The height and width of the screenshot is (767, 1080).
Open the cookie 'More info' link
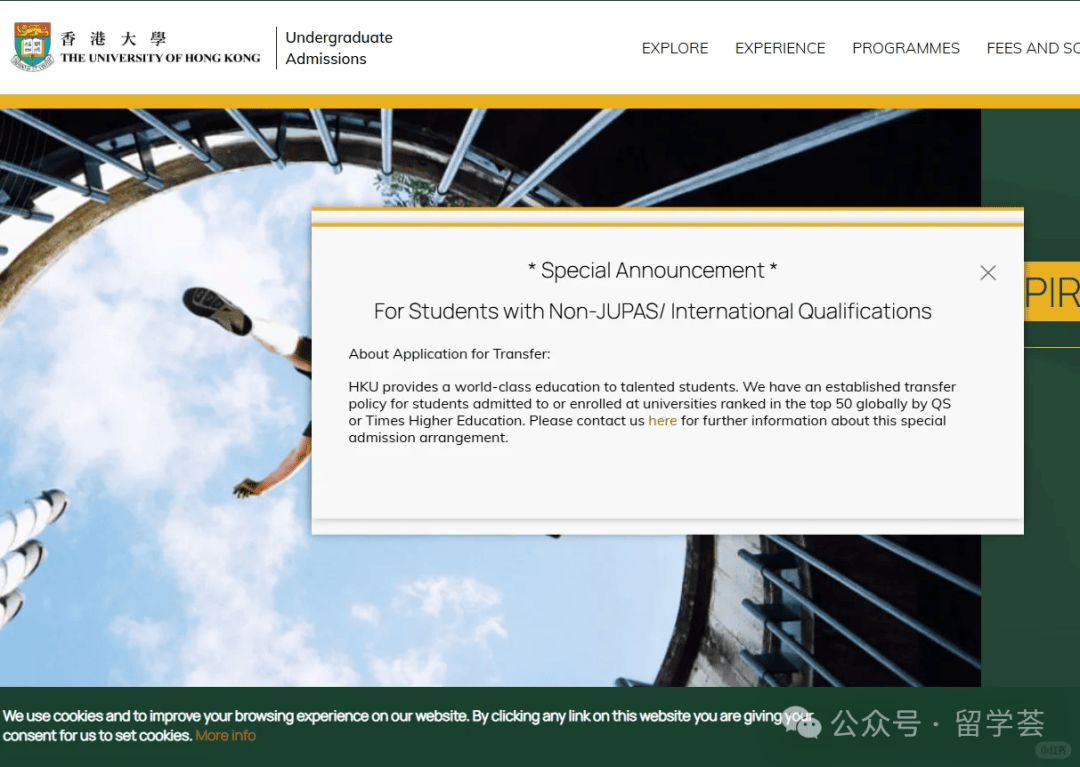click(225, 735)
